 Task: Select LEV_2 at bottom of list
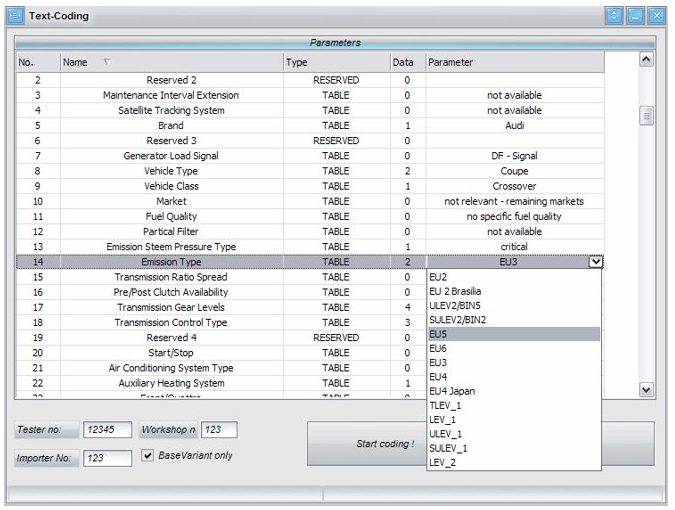(x=442, y=463)
